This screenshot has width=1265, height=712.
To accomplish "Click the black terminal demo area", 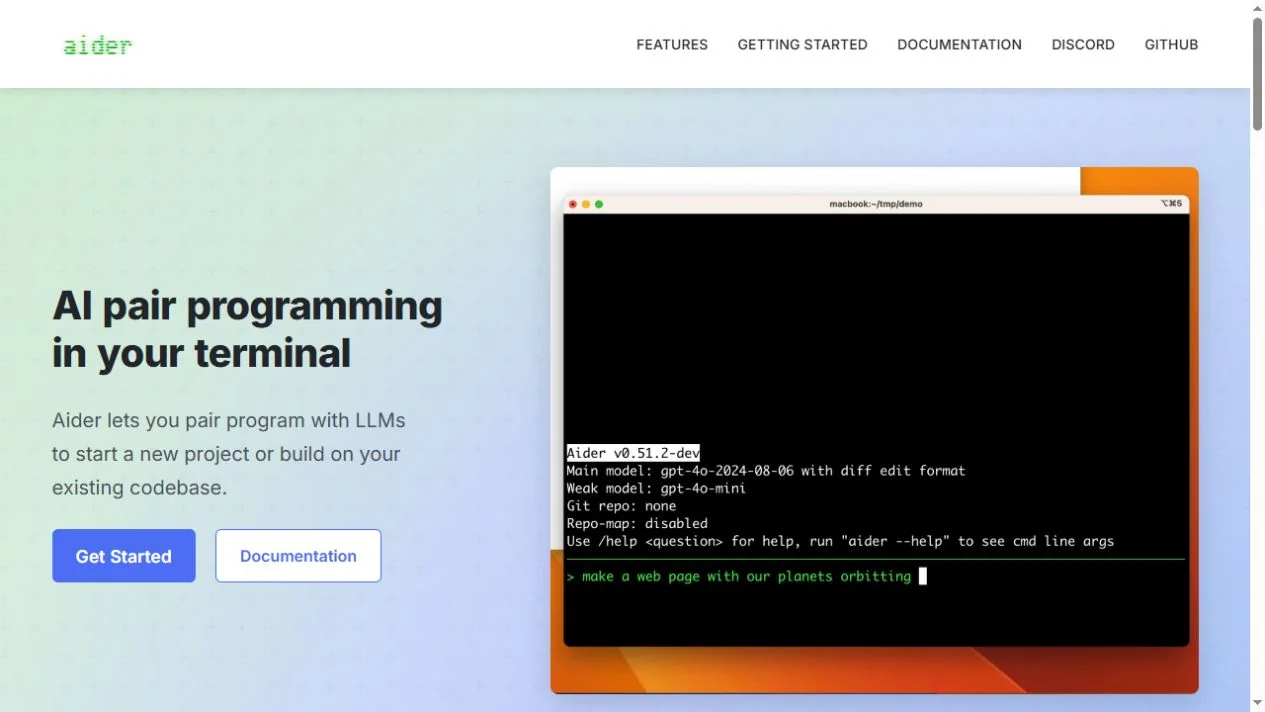I will point(876,430).
